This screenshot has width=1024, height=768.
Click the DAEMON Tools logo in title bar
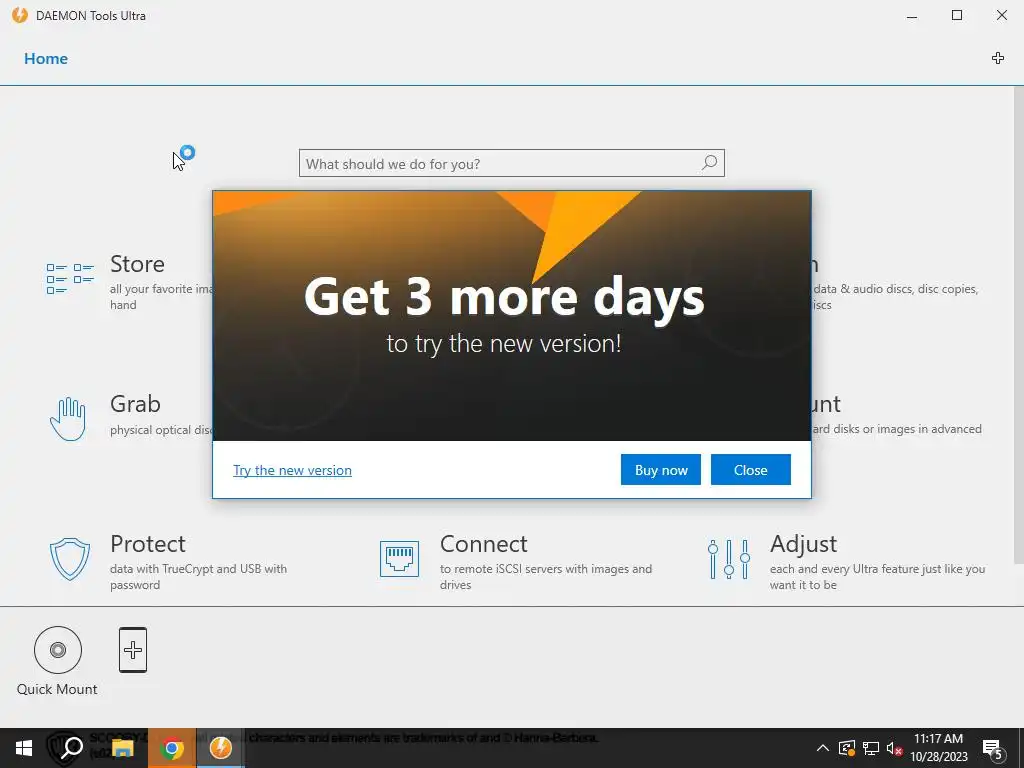(20, 15)
